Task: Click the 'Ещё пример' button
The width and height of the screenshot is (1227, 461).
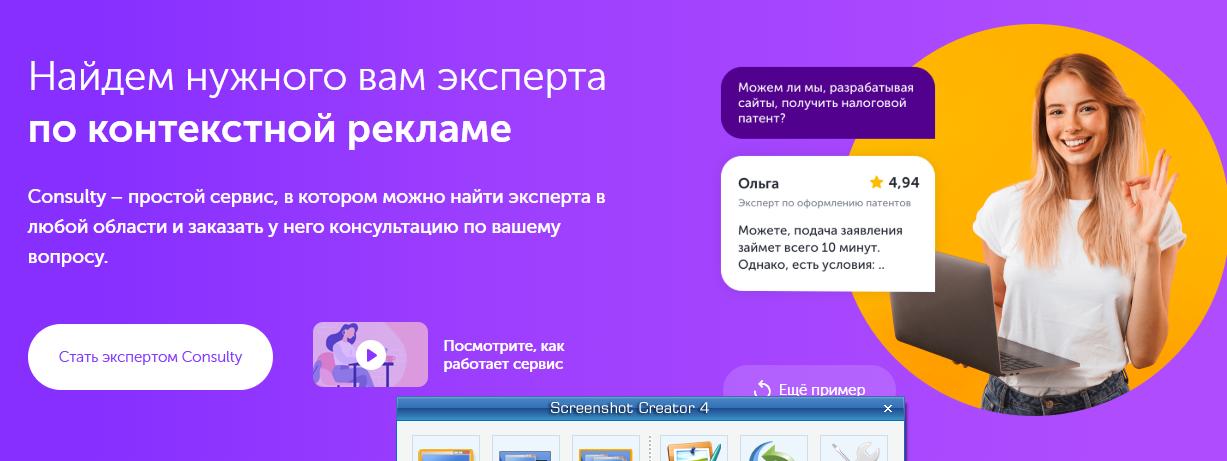Action: (x=809, y=382)
